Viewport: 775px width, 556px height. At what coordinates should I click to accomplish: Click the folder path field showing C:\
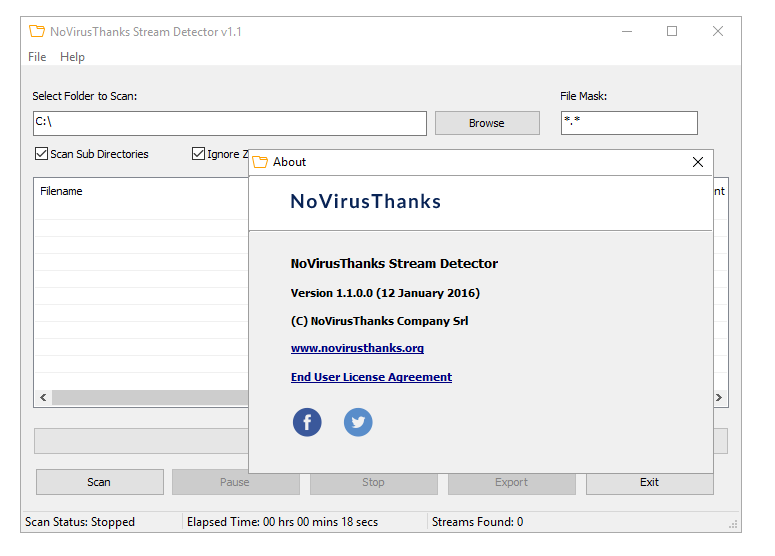230,123
